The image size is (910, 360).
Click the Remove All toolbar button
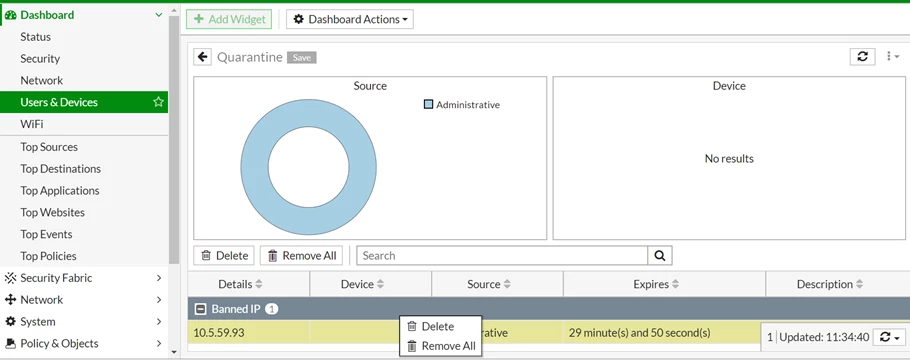302,255
